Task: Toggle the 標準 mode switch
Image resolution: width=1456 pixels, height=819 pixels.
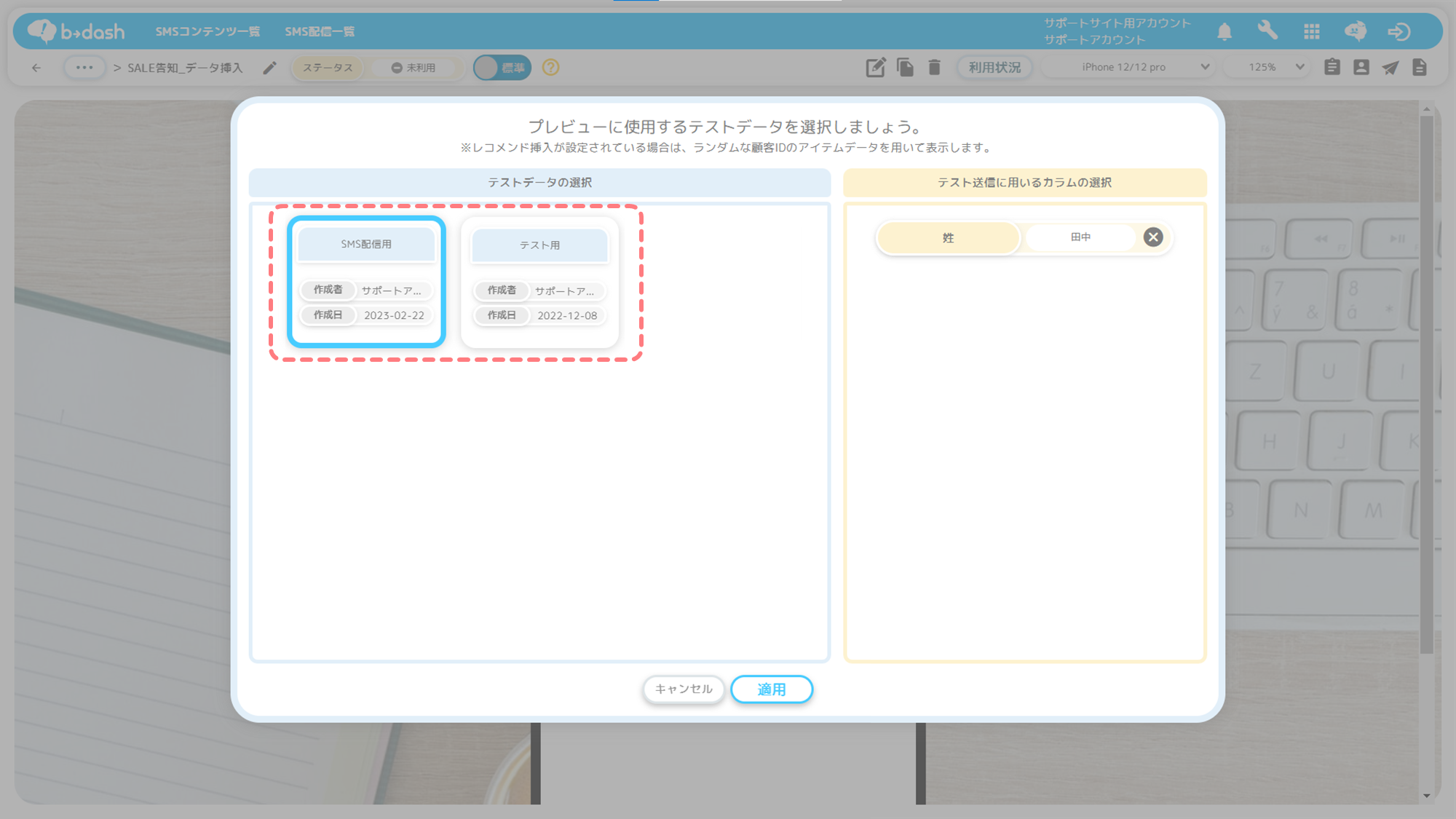Action: 502,68
